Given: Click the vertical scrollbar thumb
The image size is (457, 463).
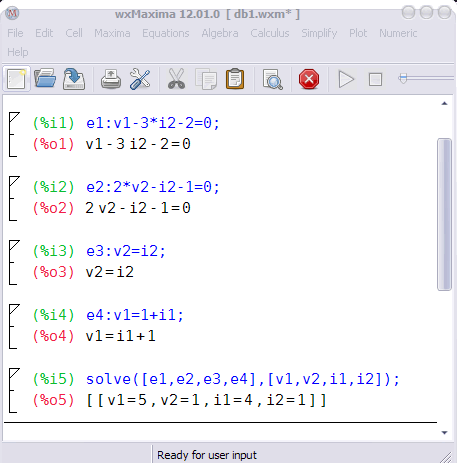Looking at the screenshot, I should tap(444, 215).
